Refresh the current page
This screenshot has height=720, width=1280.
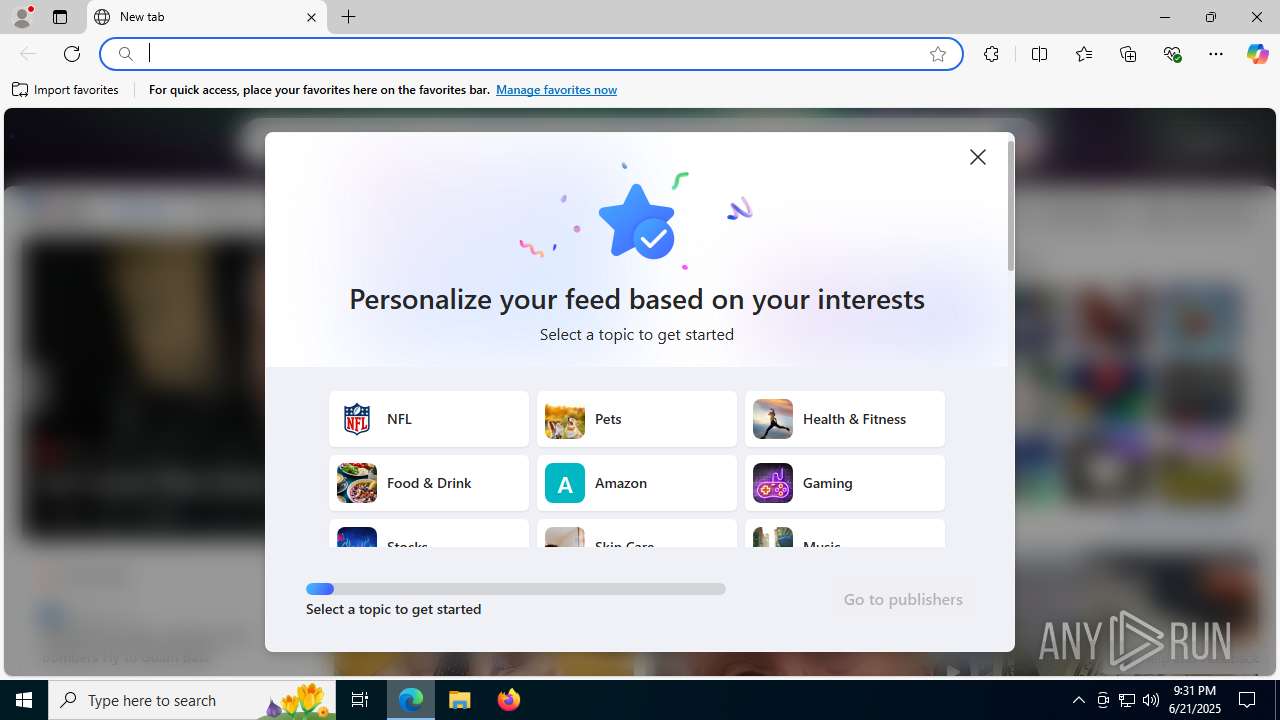(72, 54)
